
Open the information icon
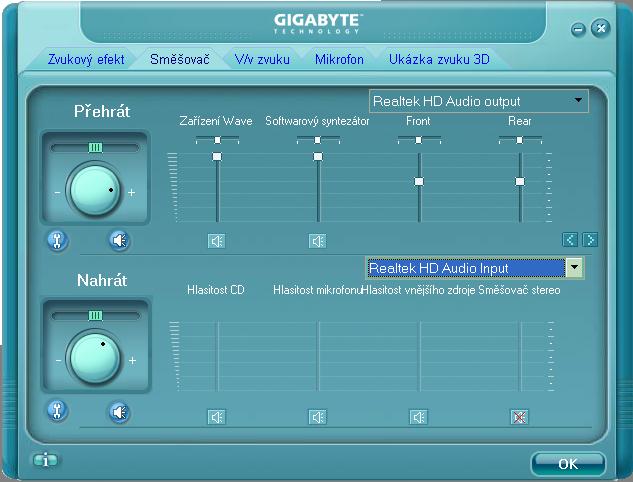pyautogui.click(x=45, y=460)
